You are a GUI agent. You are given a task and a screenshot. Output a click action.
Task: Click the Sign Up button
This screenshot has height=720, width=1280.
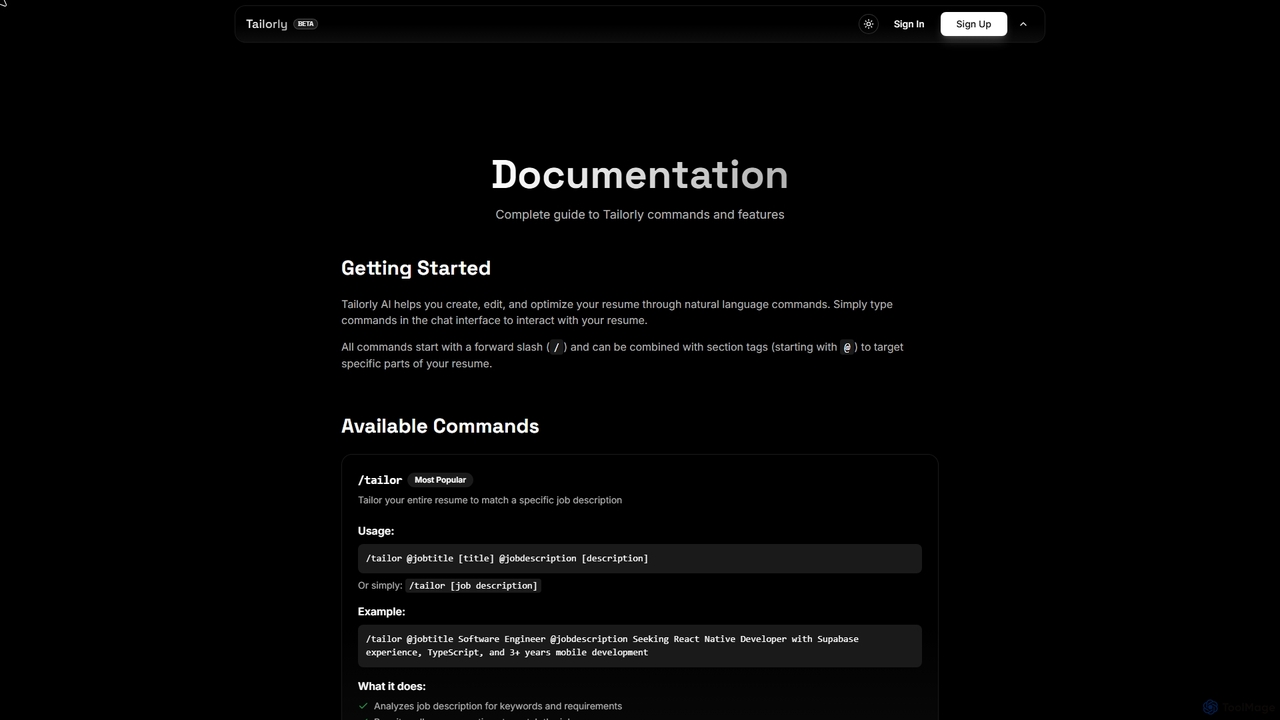point(973,24)
